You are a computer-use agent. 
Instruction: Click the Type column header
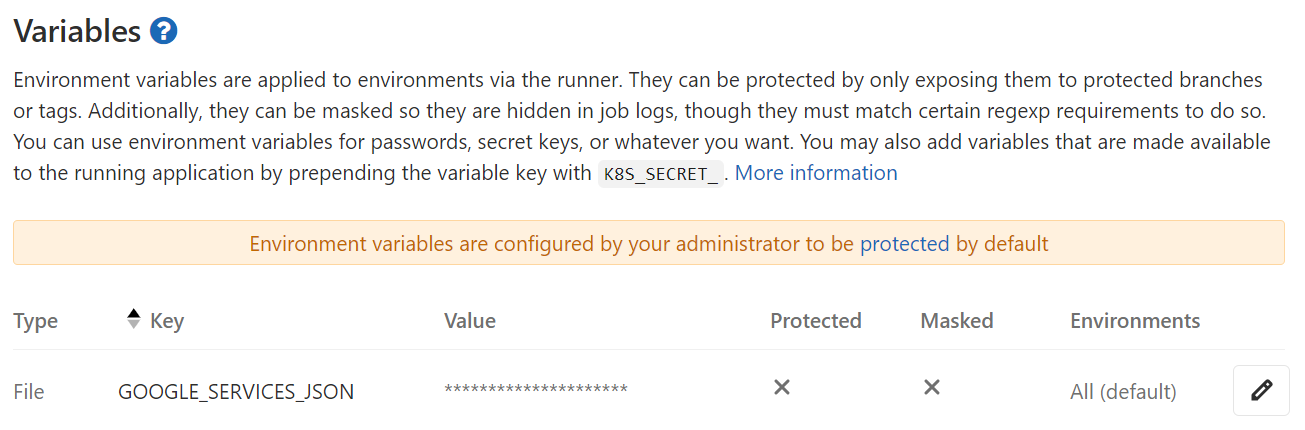pyautogui.click(x=36, y=321)
